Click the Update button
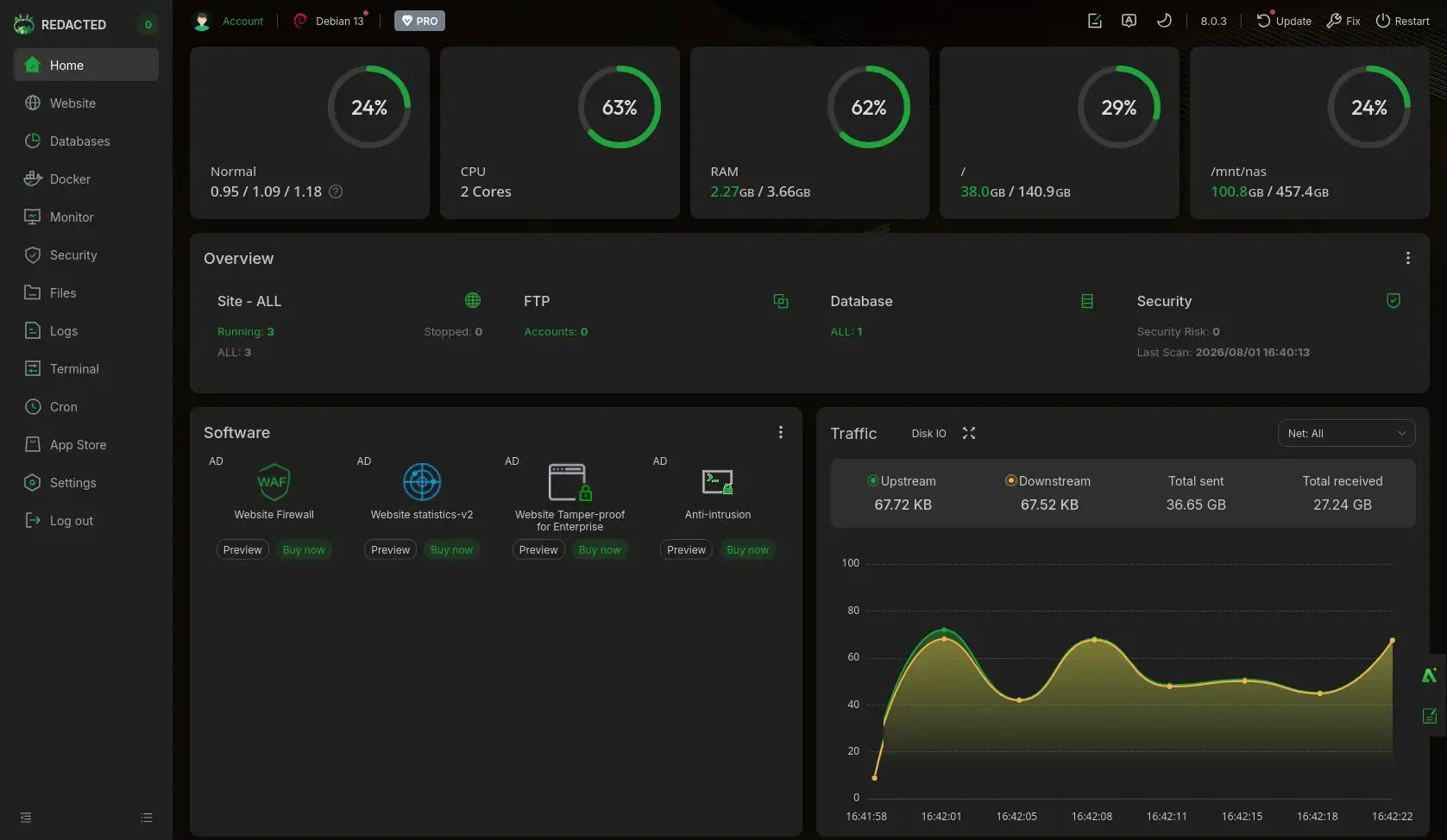 click(x=1283, y=21)
